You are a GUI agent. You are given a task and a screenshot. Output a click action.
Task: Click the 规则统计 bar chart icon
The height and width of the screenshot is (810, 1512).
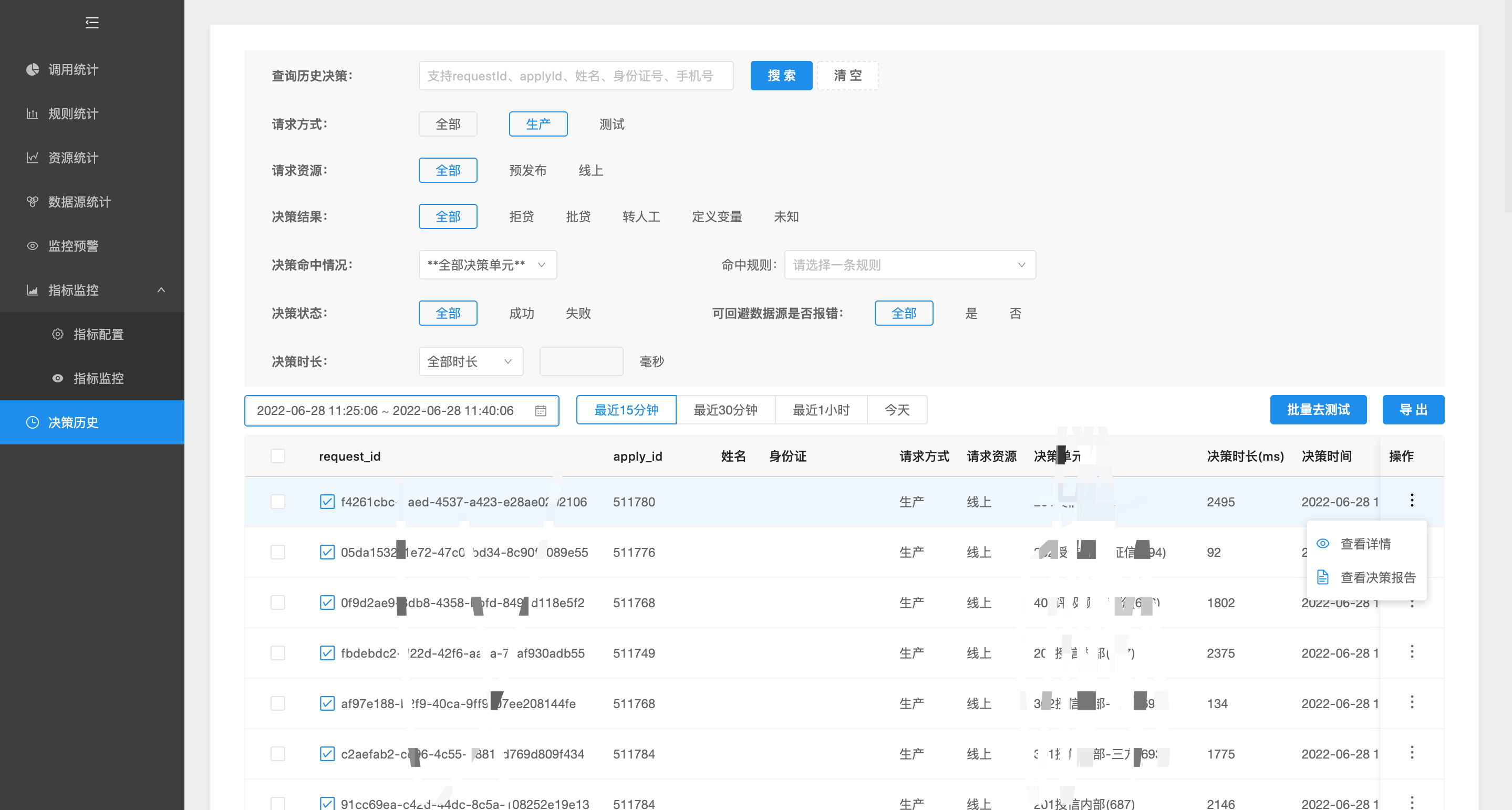point(32,113)
